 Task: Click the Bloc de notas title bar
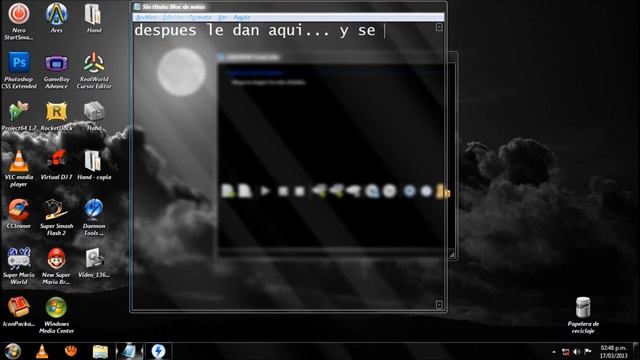[288, 7]
